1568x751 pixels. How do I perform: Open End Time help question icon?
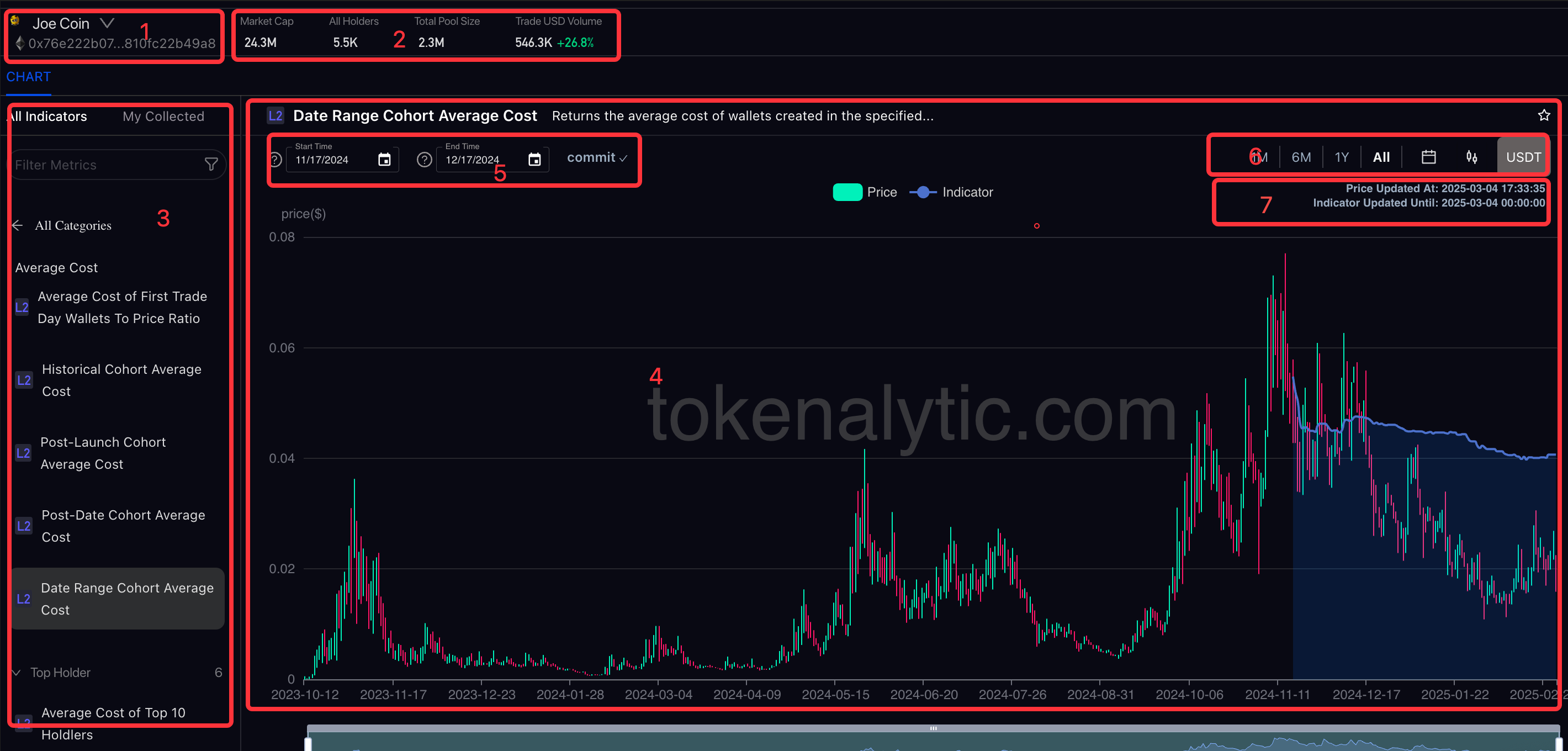coord(424,160)
